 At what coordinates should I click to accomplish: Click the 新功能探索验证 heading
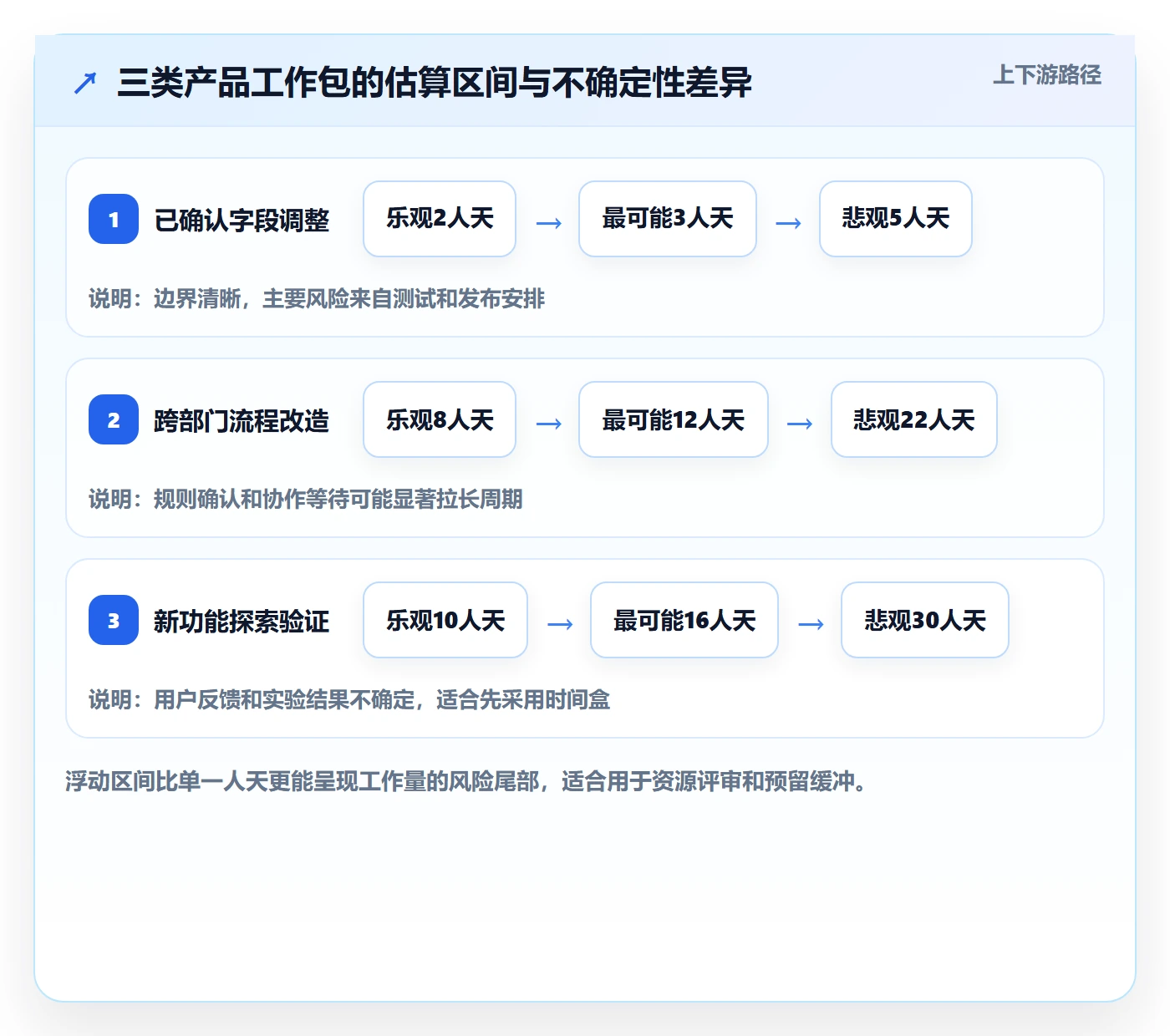242,622
